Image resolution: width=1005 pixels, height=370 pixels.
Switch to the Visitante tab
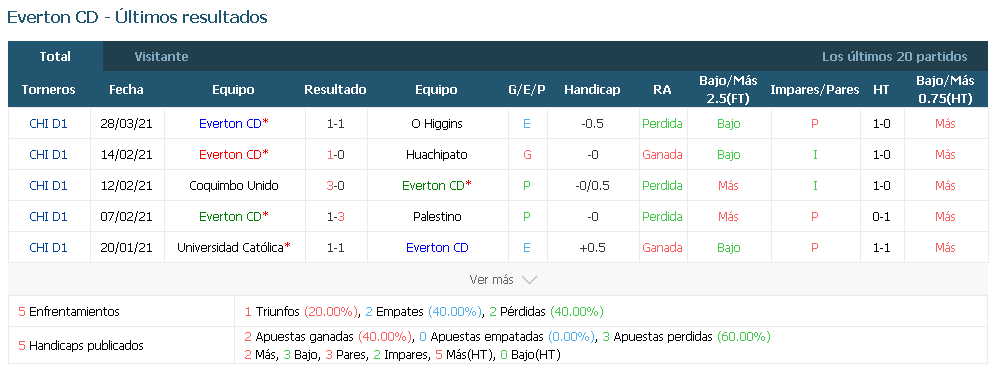(x=162, y=56)
